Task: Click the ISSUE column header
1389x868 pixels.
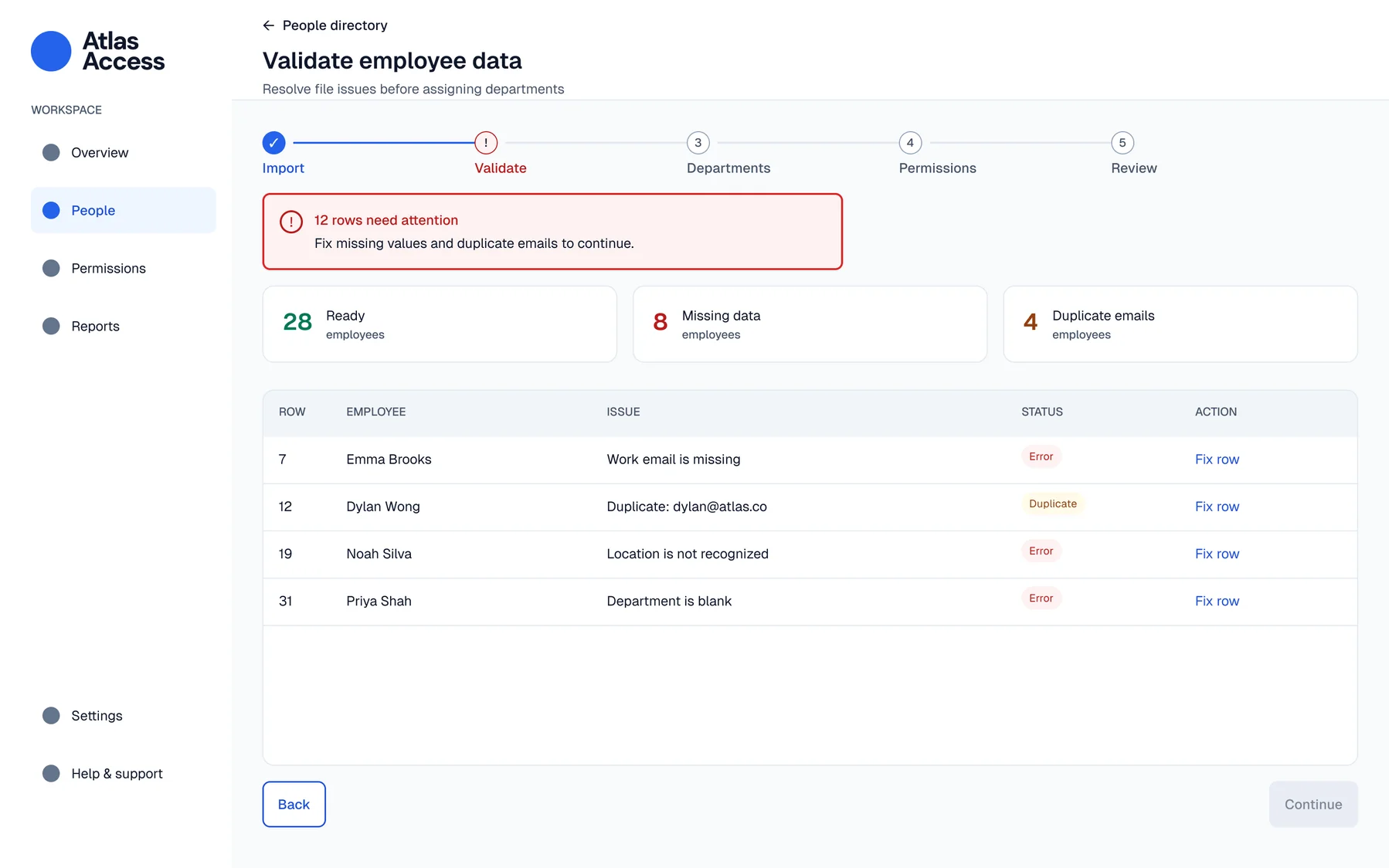Action: point(623,412)
